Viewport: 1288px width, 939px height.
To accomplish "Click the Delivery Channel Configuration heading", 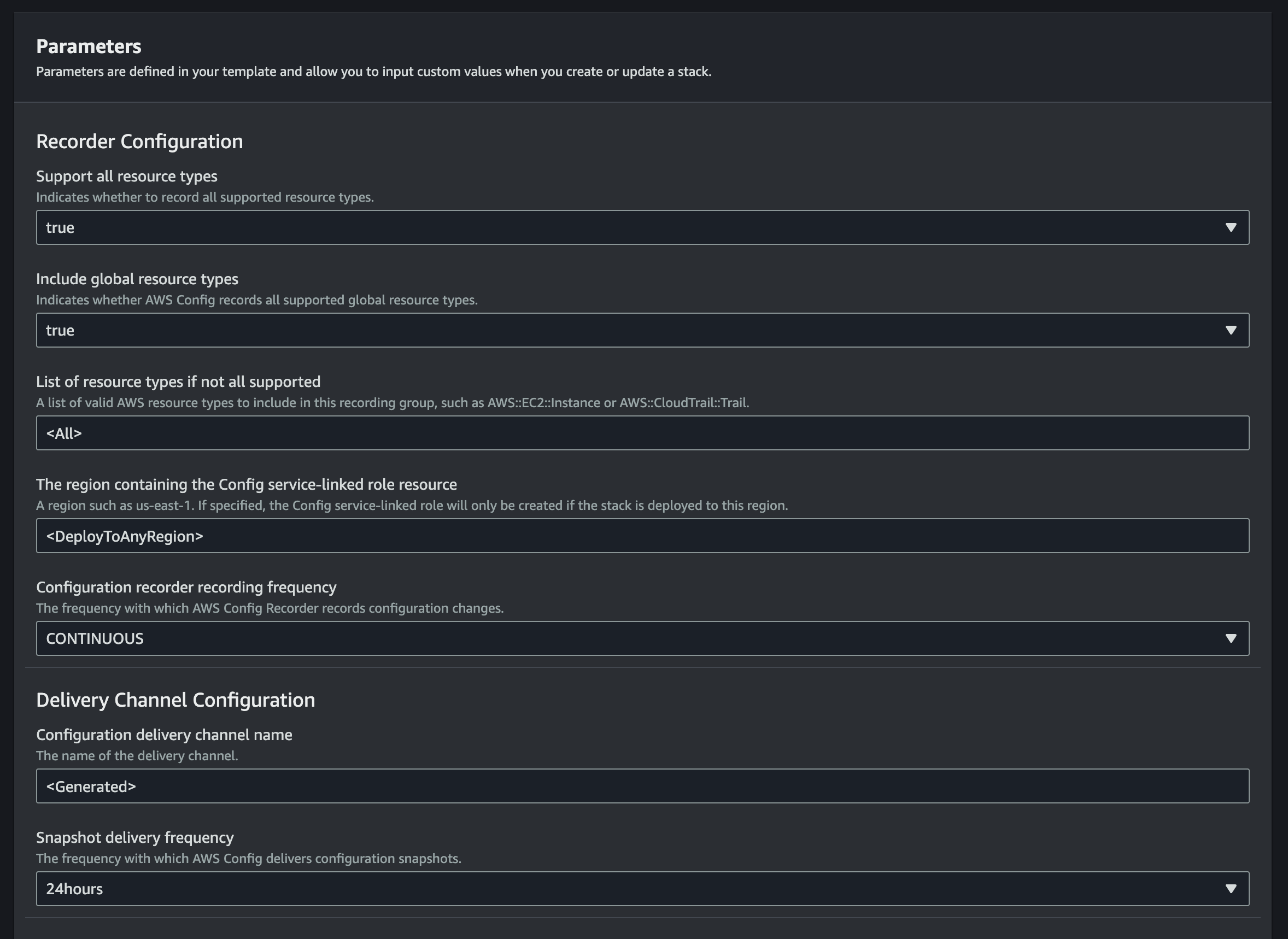I will 175,700.
